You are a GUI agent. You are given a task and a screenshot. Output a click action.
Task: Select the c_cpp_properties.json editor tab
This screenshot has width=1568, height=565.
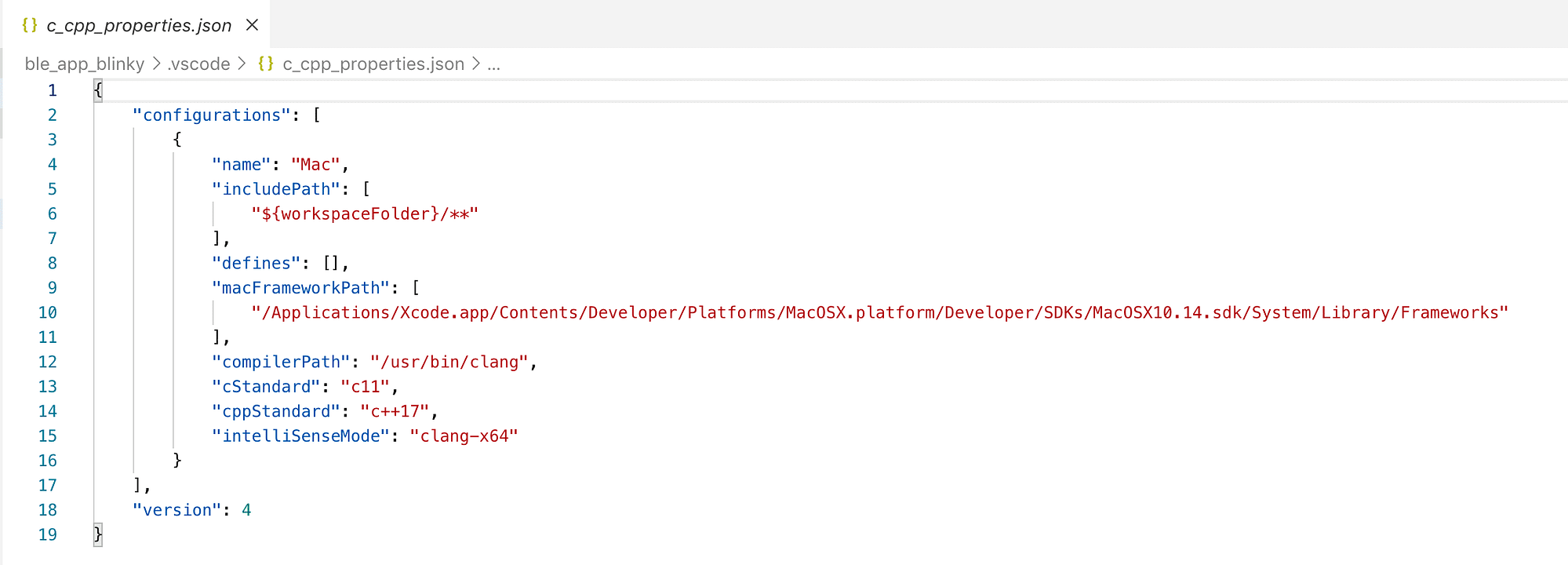click(135, 24)
